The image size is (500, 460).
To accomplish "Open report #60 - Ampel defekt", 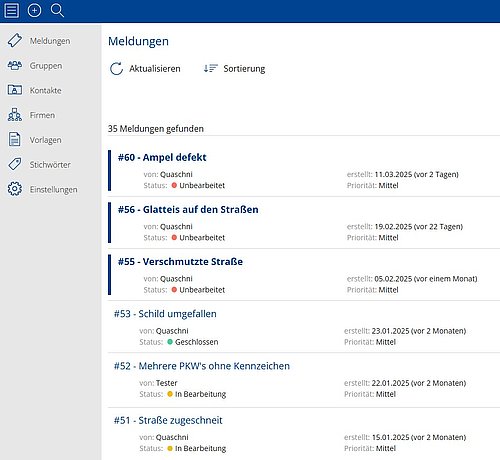I will pyautogui.click(x=162, y=157).
